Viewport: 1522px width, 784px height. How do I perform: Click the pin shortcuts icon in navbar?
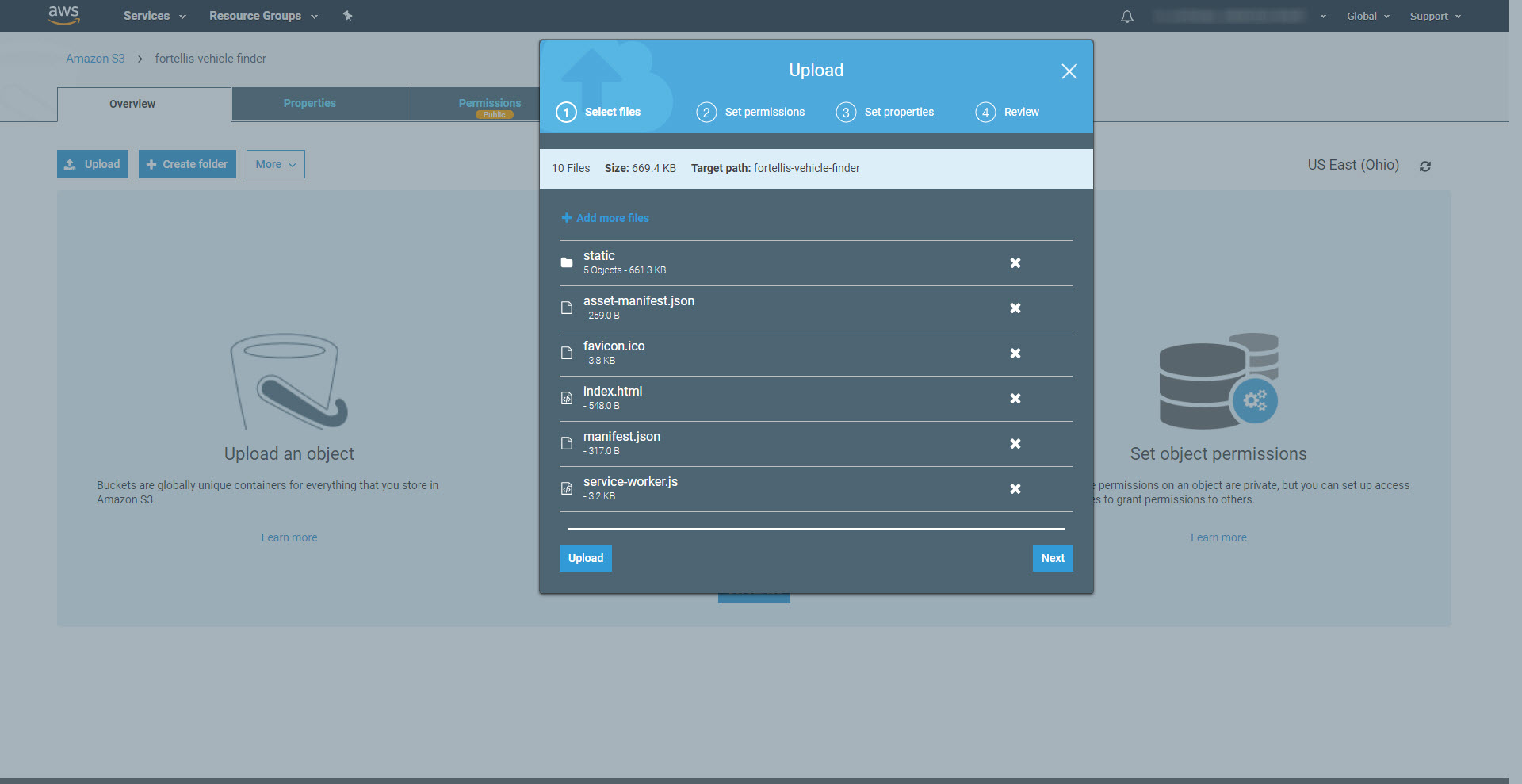[347, 16]
